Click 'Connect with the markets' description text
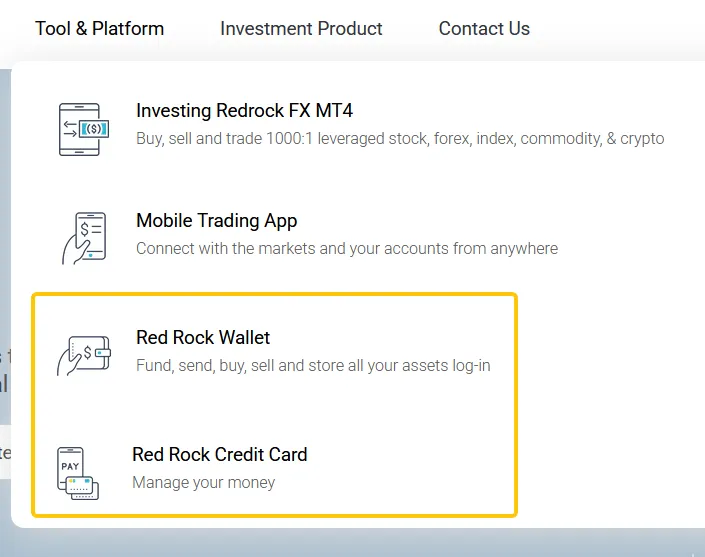The image size is (705, 557). (347, 249)
